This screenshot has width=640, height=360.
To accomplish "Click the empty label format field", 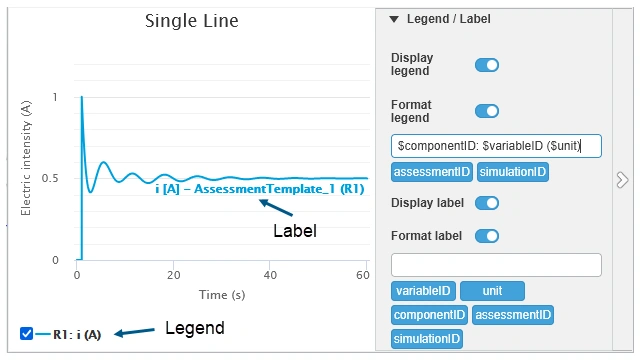I will (x=496, y=265).
